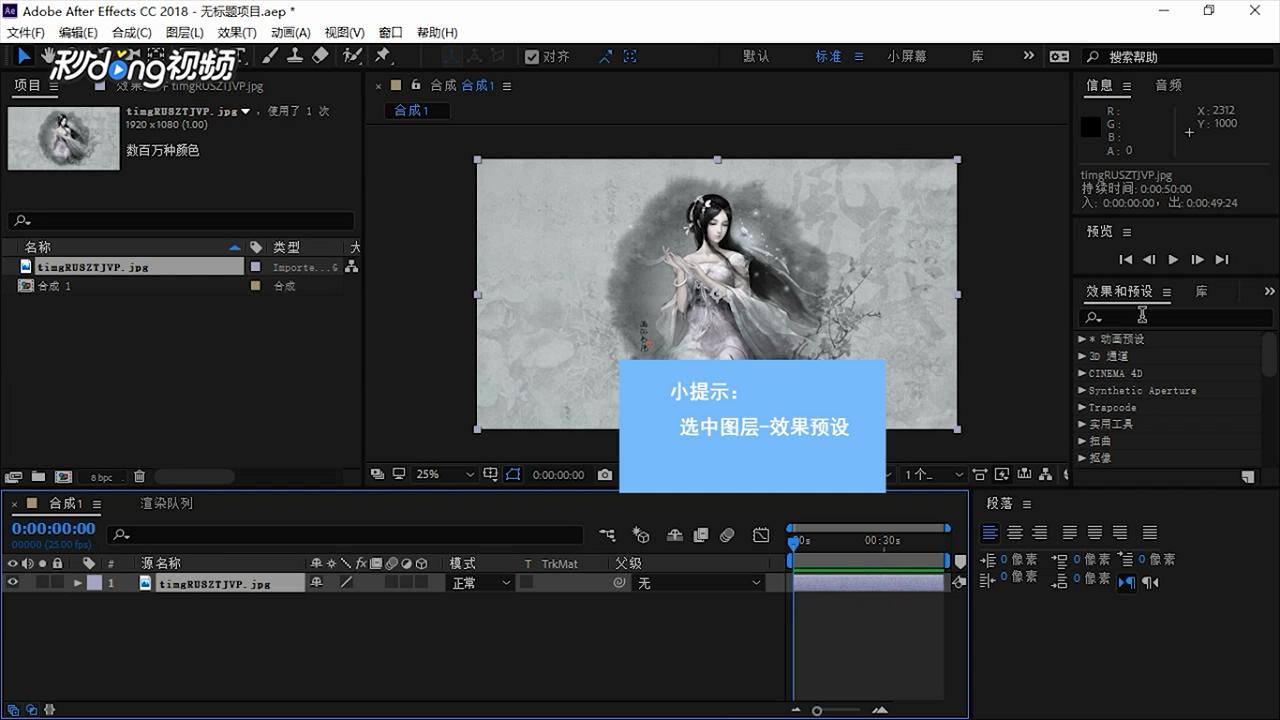The image size is (1280, 720).
Task: Select the Roto Brush tool
Action: 352,56
